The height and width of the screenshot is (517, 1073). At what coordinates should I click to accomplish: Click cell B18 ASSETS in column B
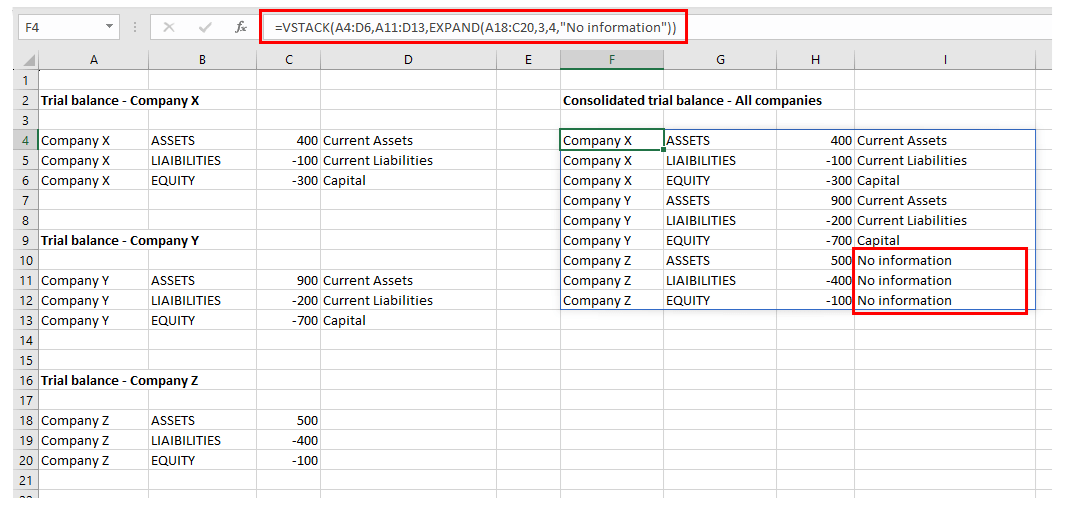click(203, 421)
